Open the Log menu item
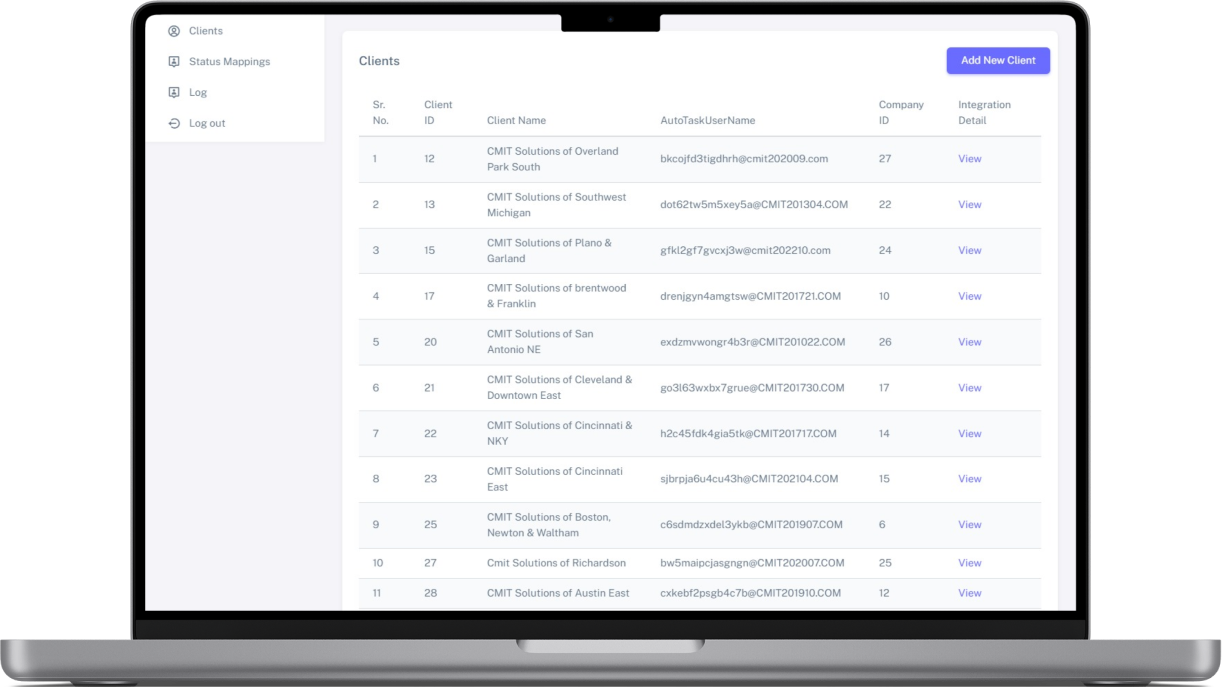The image size is (1222, 687). (198, 92)
